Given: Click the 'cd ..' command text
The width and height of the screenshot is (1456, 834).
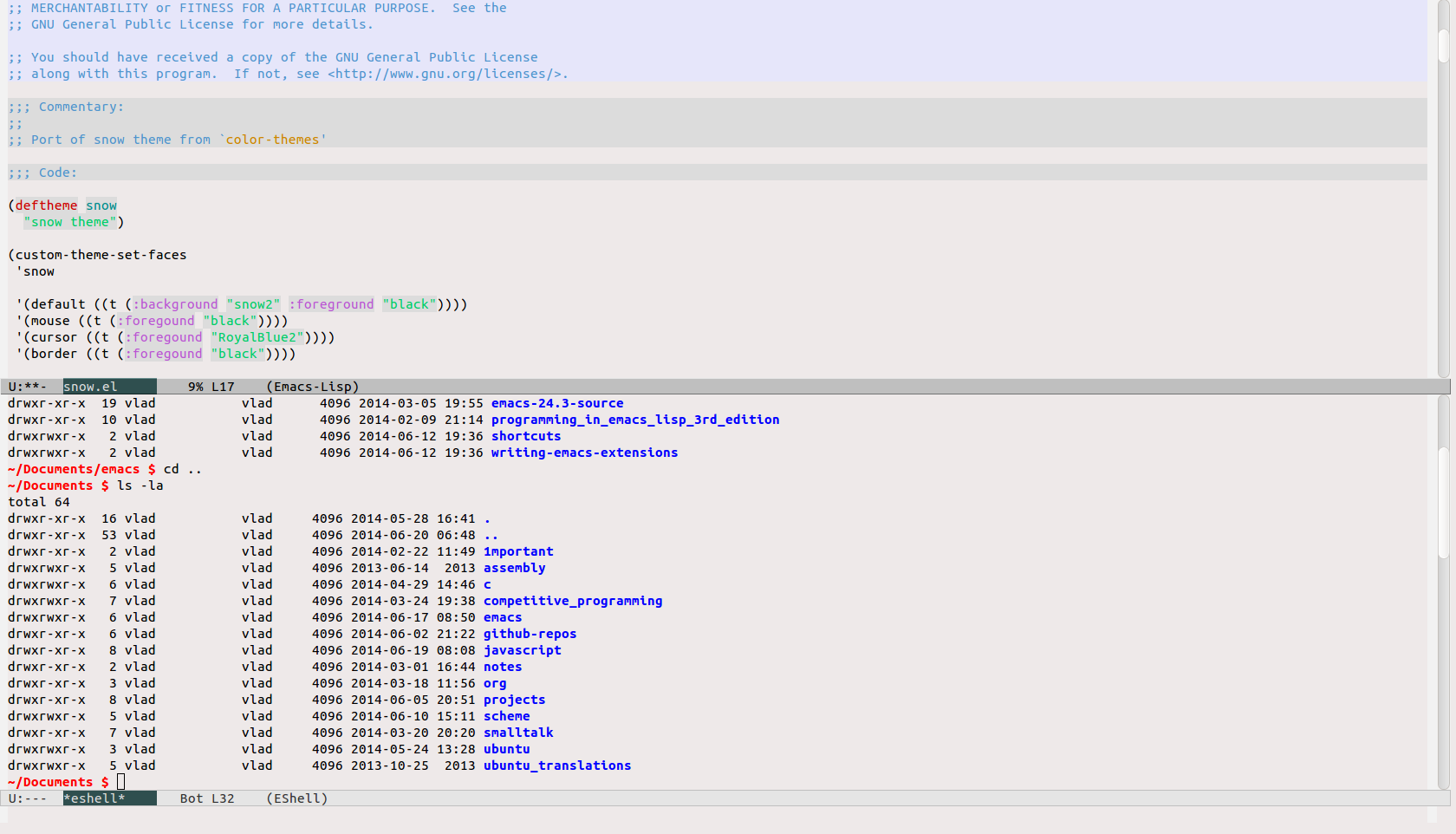Looking at the screenshot, I should pos(183,469).
